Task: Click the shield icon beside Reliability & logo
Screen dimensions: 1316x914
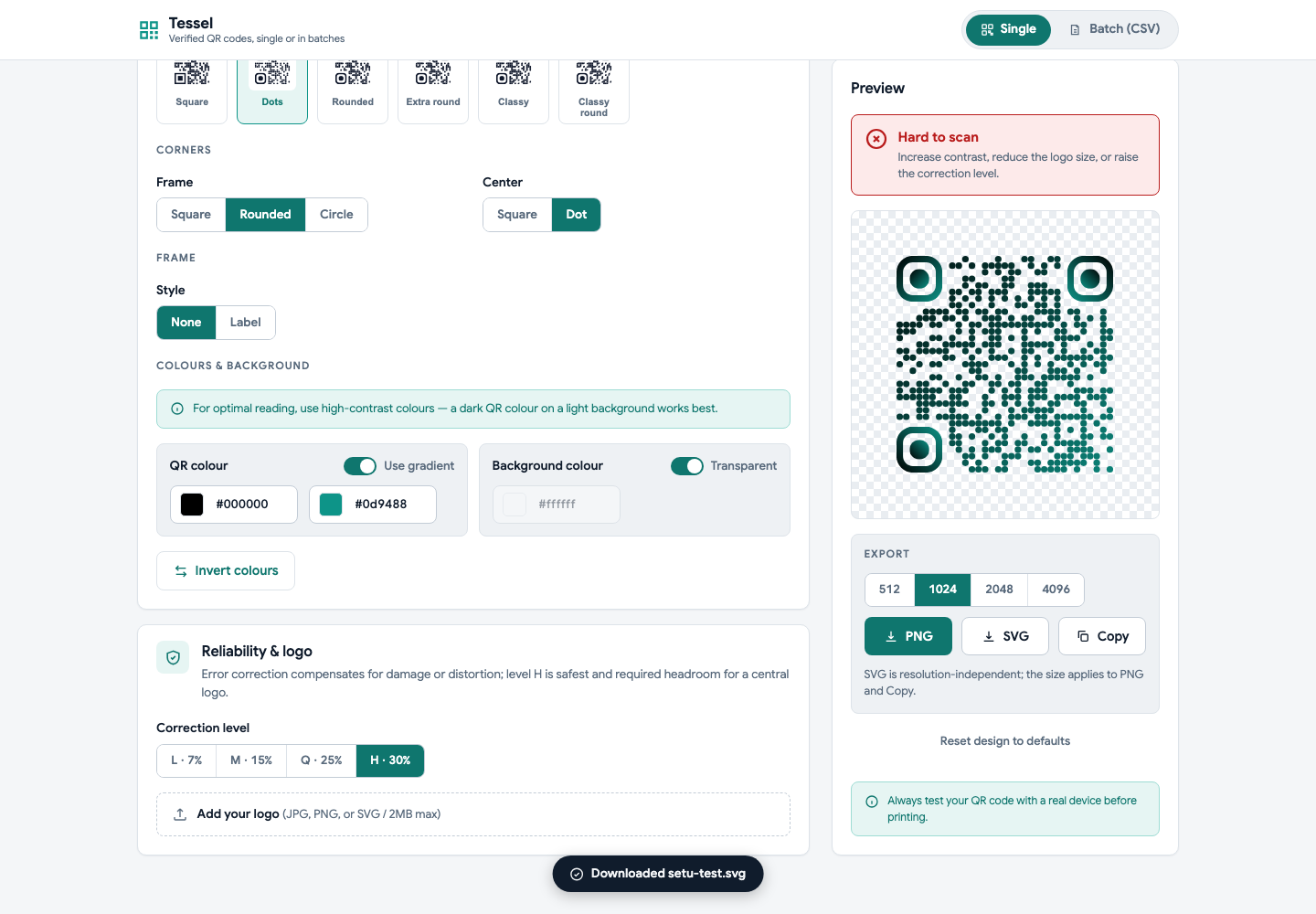Action: [x=173, y=657]
